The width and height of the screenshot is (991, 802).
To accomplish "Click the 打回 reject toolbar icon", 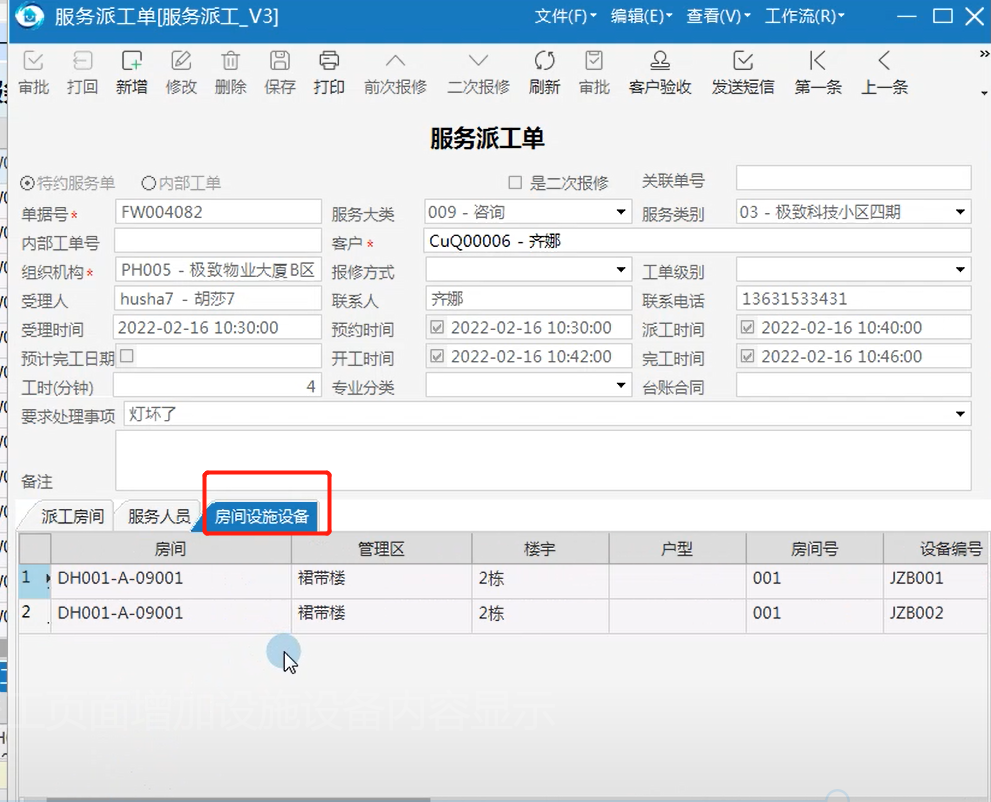I will [82, 61].
